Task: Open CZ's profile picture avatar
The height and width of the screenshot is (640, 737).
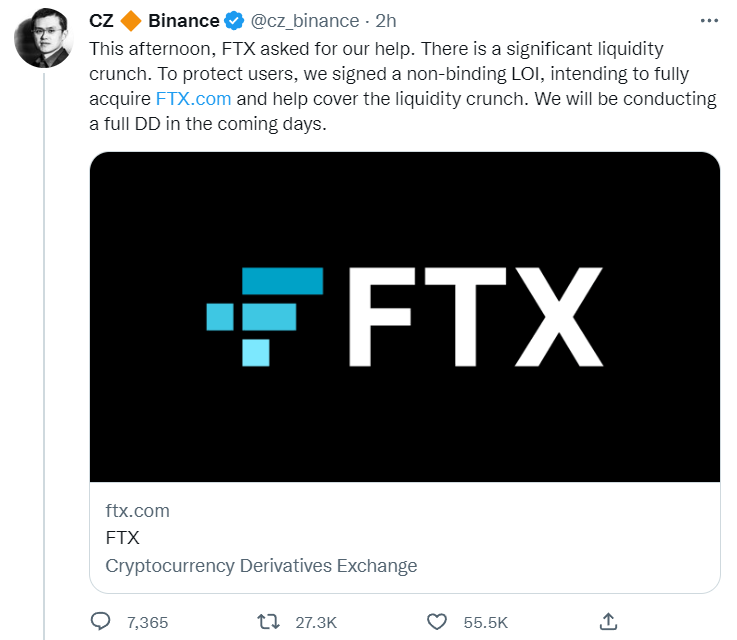Action: pyautogui.click(x=44, y=39)
